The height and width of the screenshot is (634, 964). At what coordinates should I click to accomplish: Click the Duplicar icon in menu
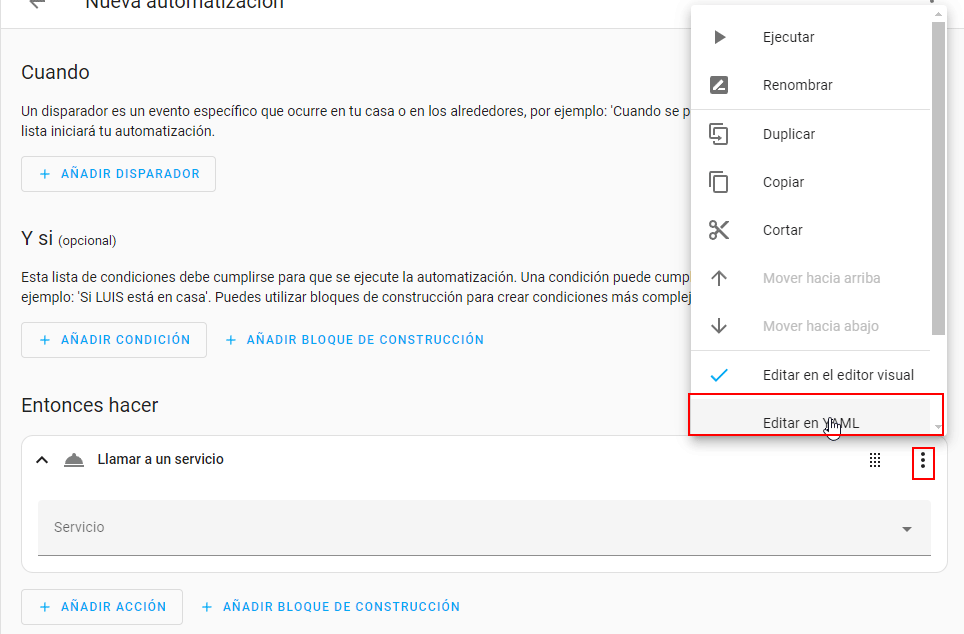click(719, 134)
